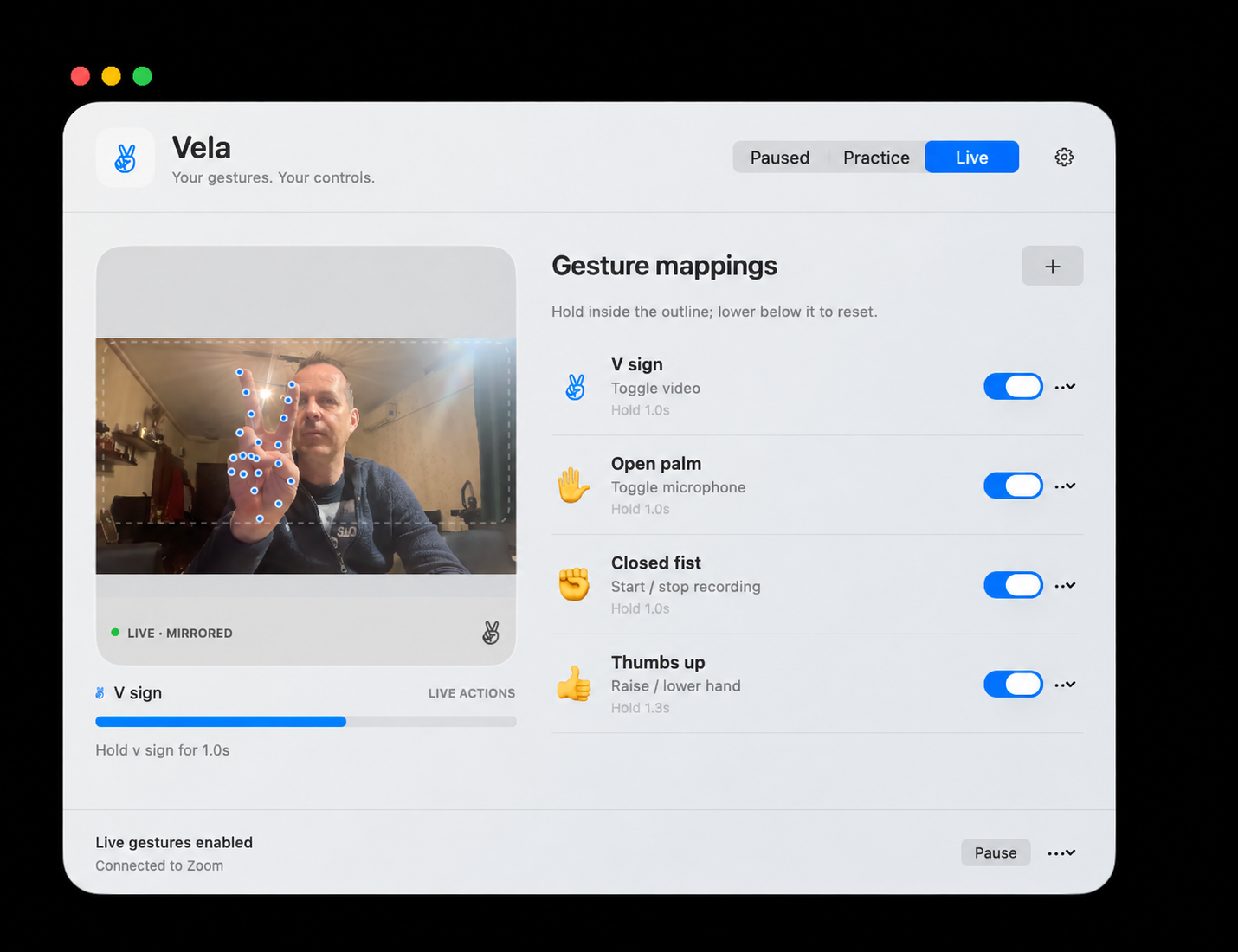Click the Pause button
This screenshot has height=952, width=1238.
pos(996,852)
